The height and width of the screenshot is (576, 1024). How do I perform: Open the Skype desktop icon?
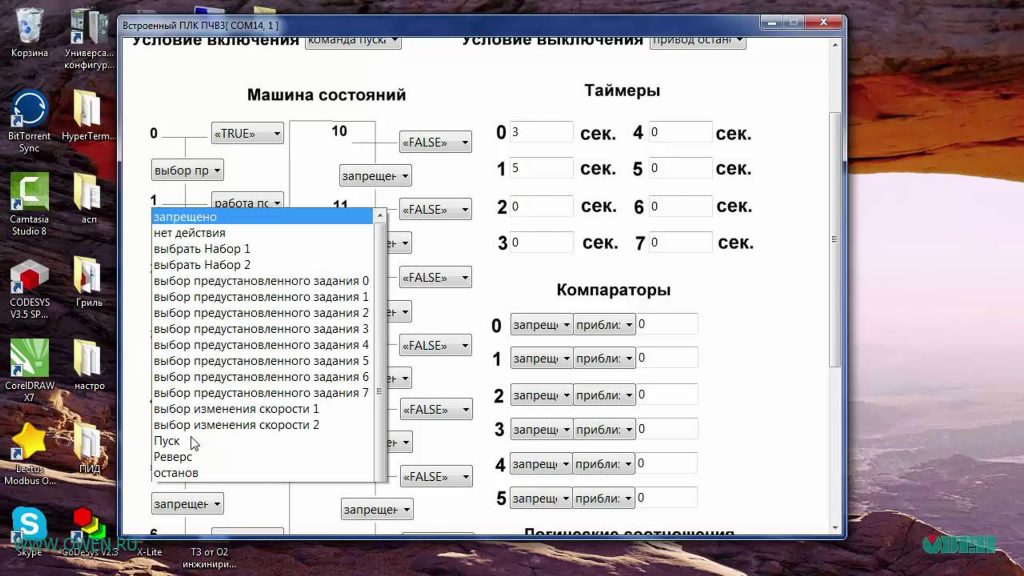click(x=29, y=530)
